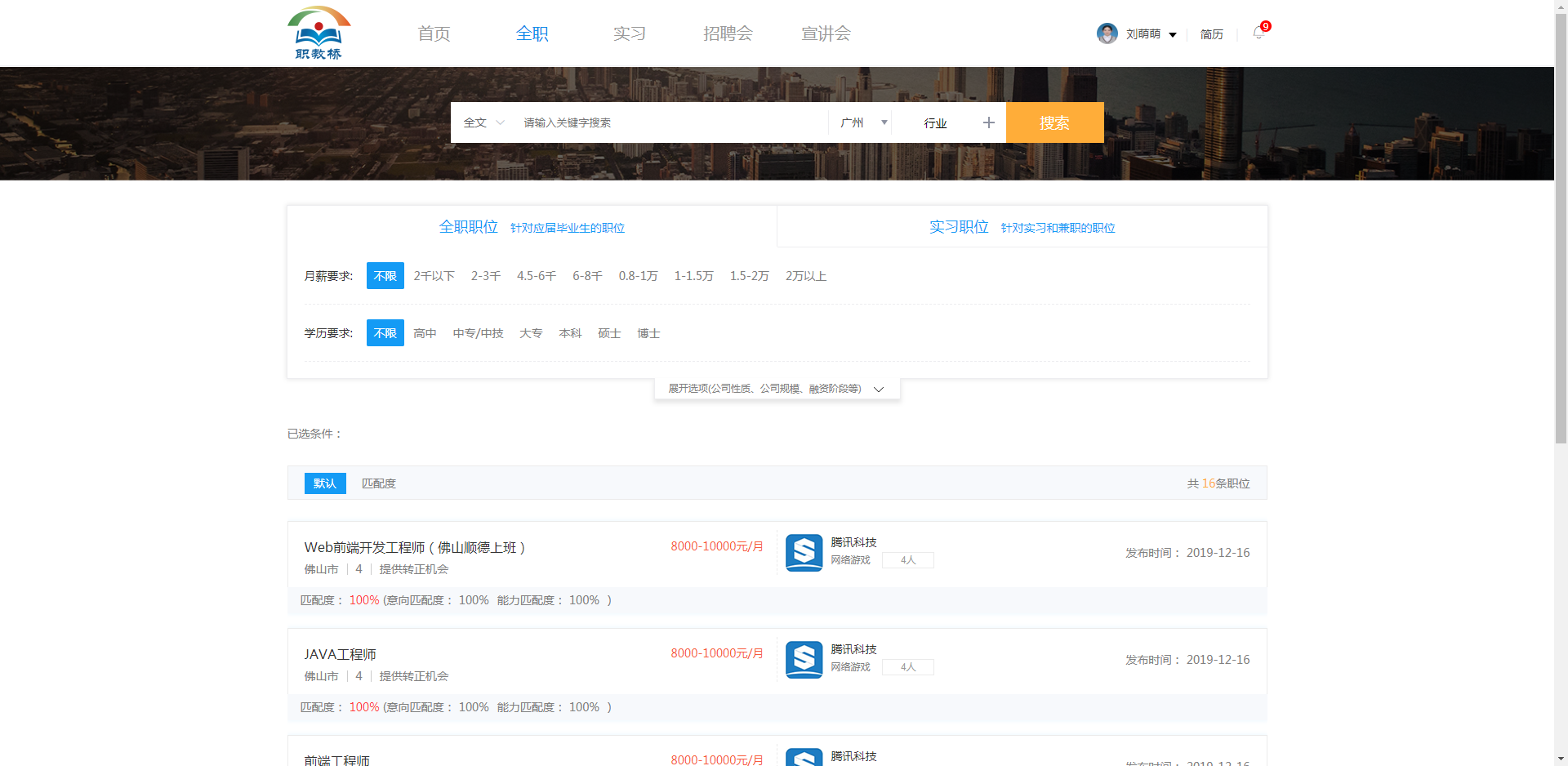This screenshot has width=1568, height=766.
Task: Click 腾讯科技 company name in JAVA工程师 row
Action: (853, 649)
